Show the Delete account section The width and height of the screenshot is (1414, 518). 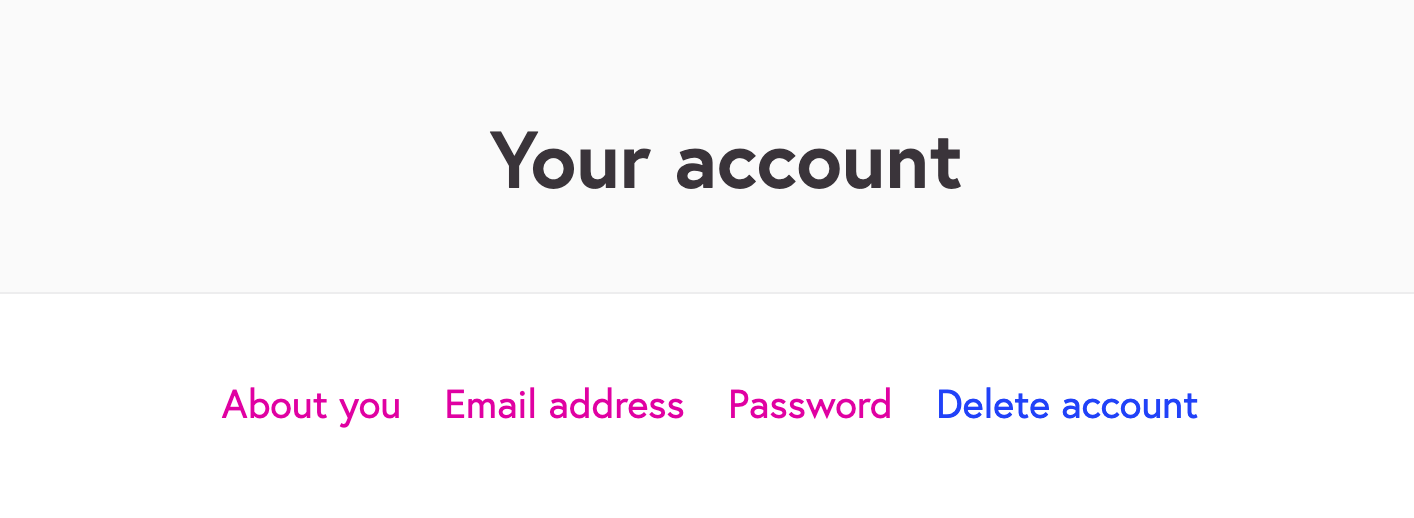tap(1067, 405)
